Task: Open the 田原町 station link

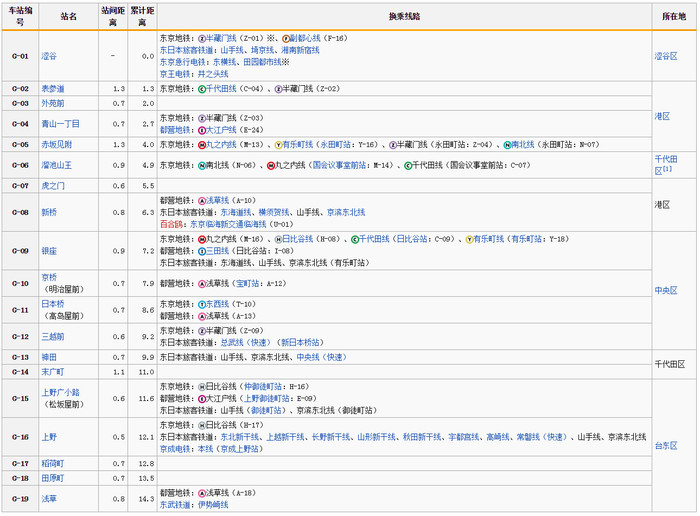Action: 53,479
